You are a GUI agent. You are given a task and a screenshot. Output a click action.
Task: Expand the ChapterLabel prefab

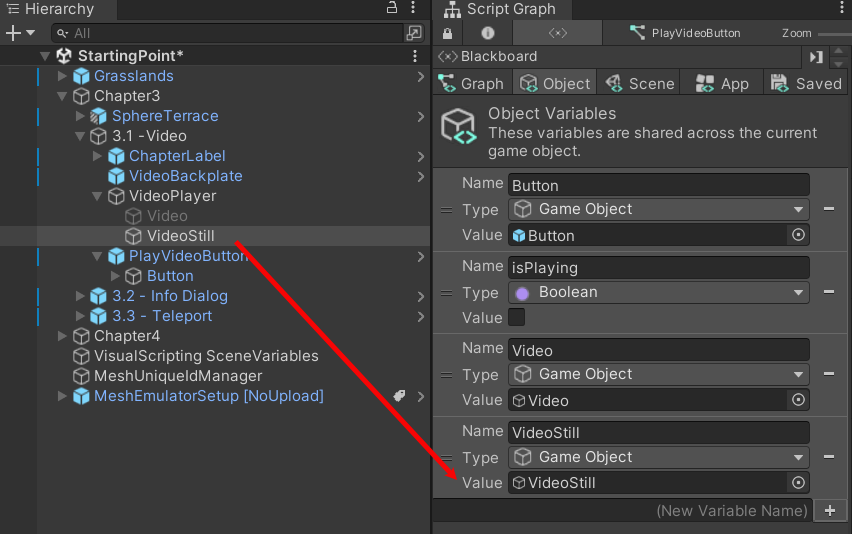pos(97,156)
